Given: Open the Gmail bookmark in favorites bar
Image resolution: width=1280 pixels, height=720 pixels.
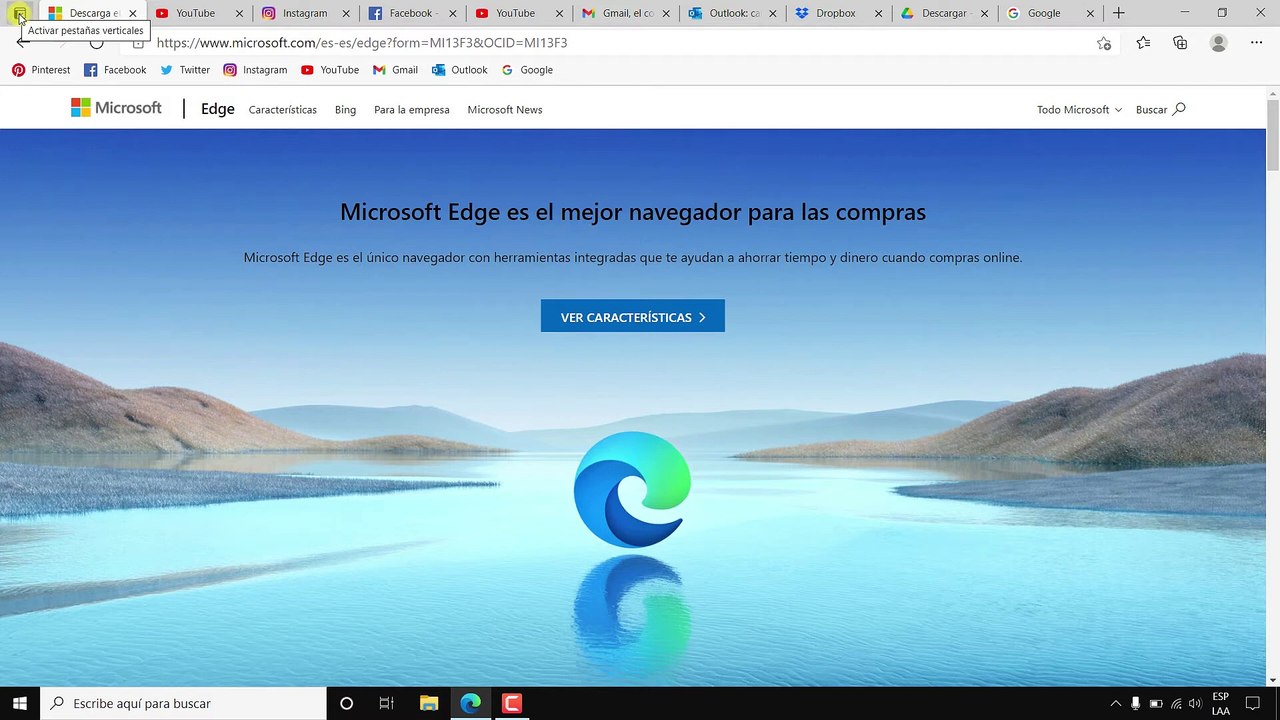Looking at the screenshot, I should point(395,70).
